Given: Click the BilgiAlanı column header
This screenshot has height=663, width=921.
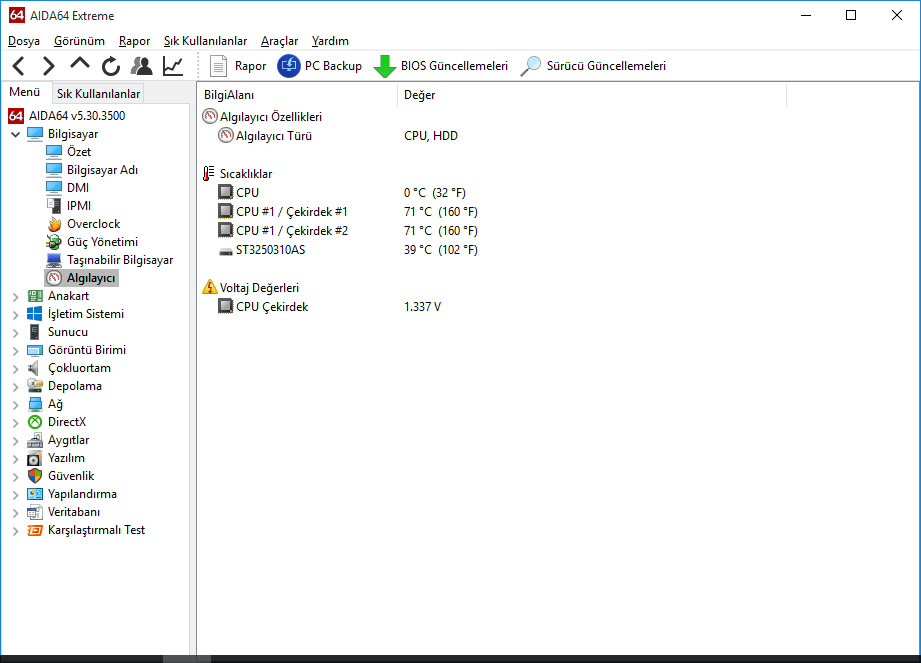Looking at the screenshot, I should point(298,95).
